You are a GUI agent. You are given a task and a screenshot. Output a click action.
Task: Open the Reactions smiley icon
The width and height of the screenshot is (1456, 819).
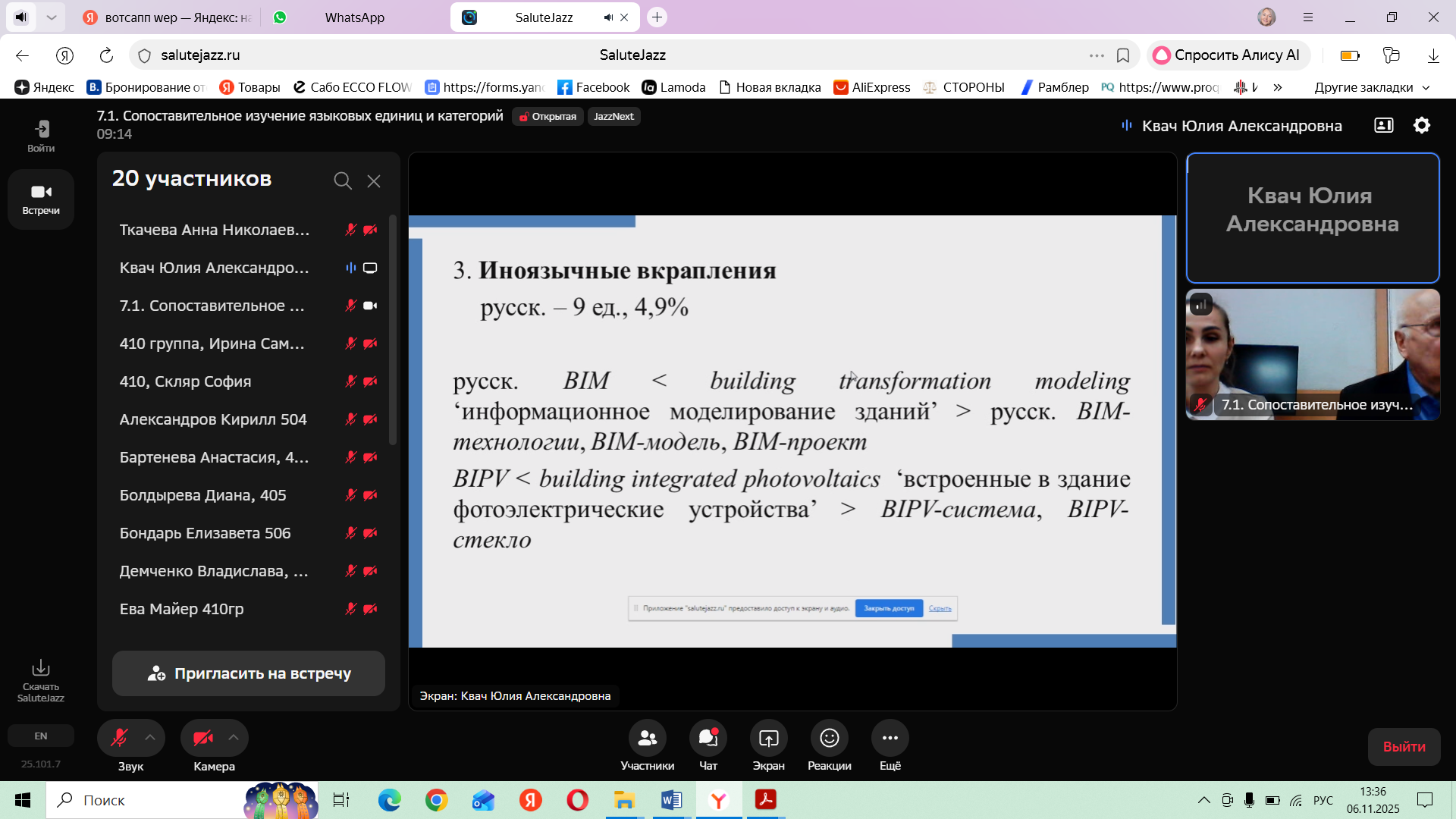pyautogui.click(x=829, y=738)
